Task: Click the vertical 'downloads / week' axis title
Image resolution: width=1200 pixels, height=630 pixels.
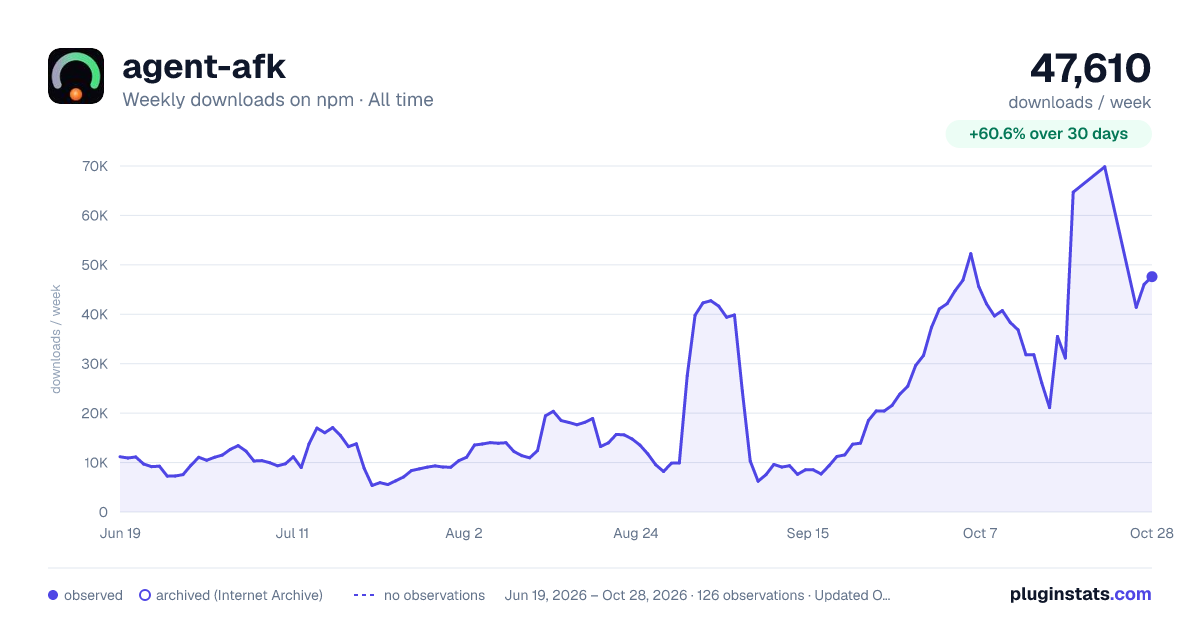Action: tap(57, 339)
